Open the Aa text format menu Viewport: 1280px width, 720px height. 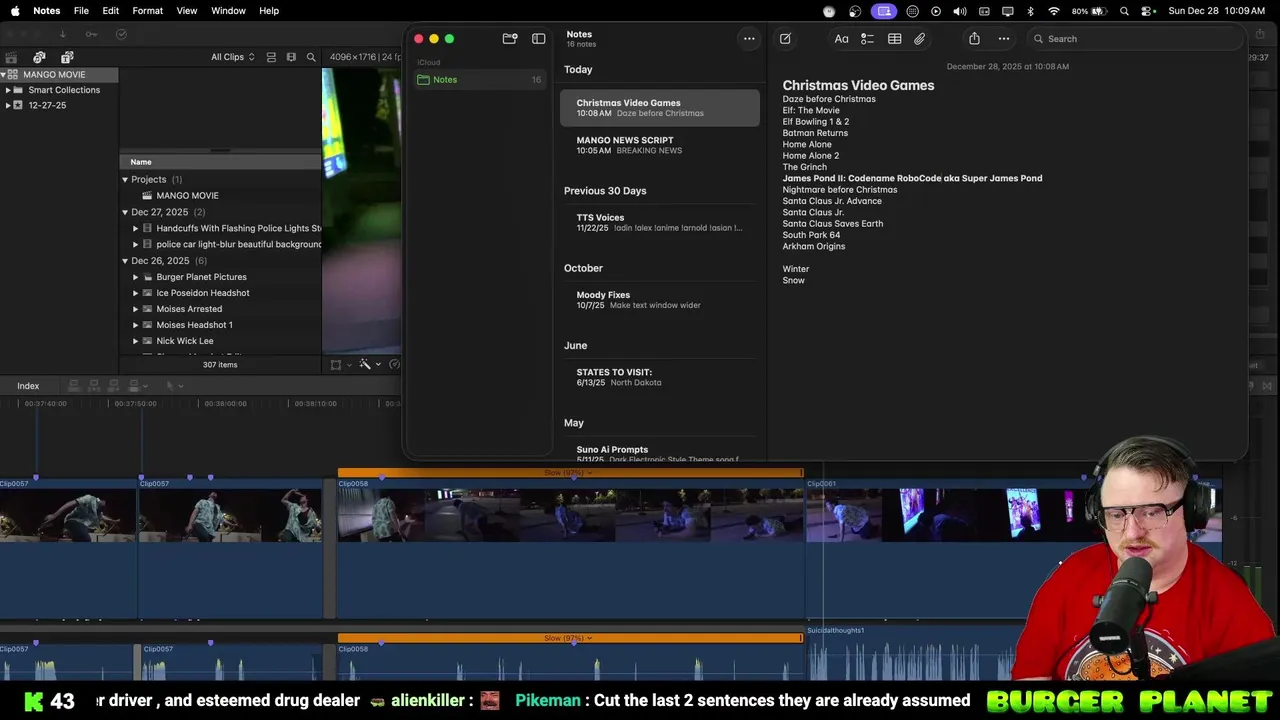[841, 38]
